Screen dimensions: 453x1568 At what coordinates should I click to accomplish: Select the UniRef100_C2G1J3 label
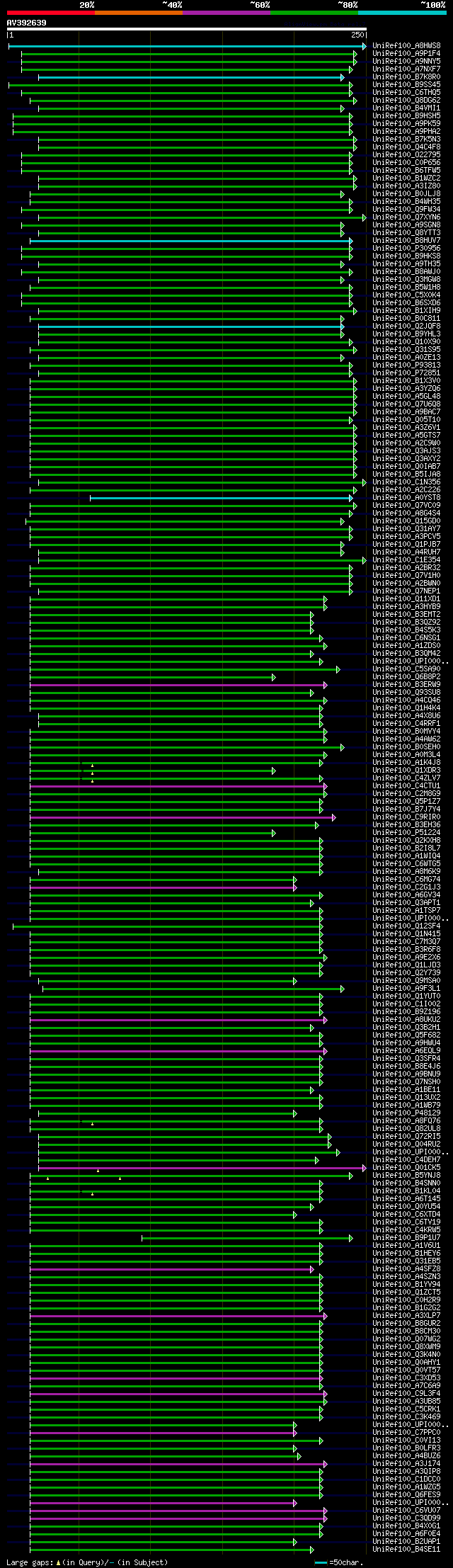406,887
